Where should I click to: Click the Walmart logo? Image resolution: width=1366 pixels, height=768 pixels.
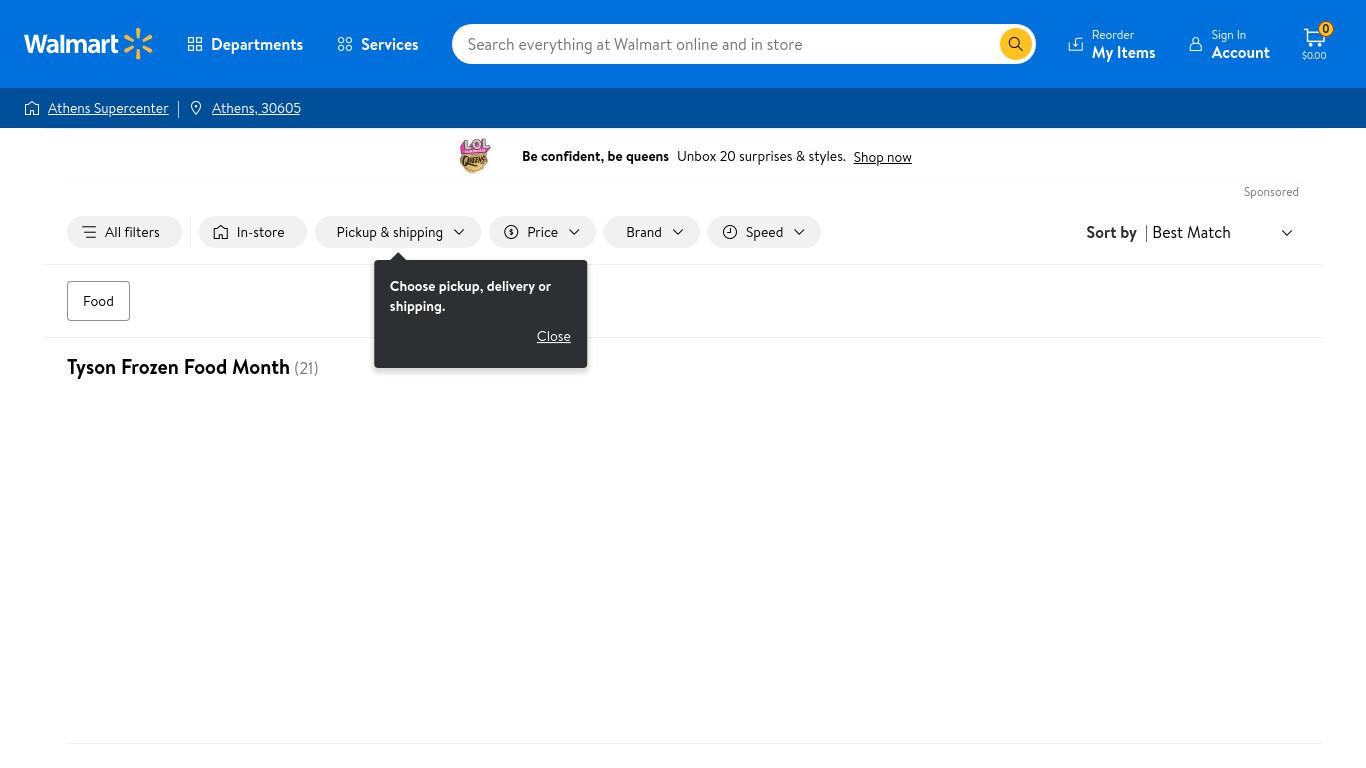point(88,44)
